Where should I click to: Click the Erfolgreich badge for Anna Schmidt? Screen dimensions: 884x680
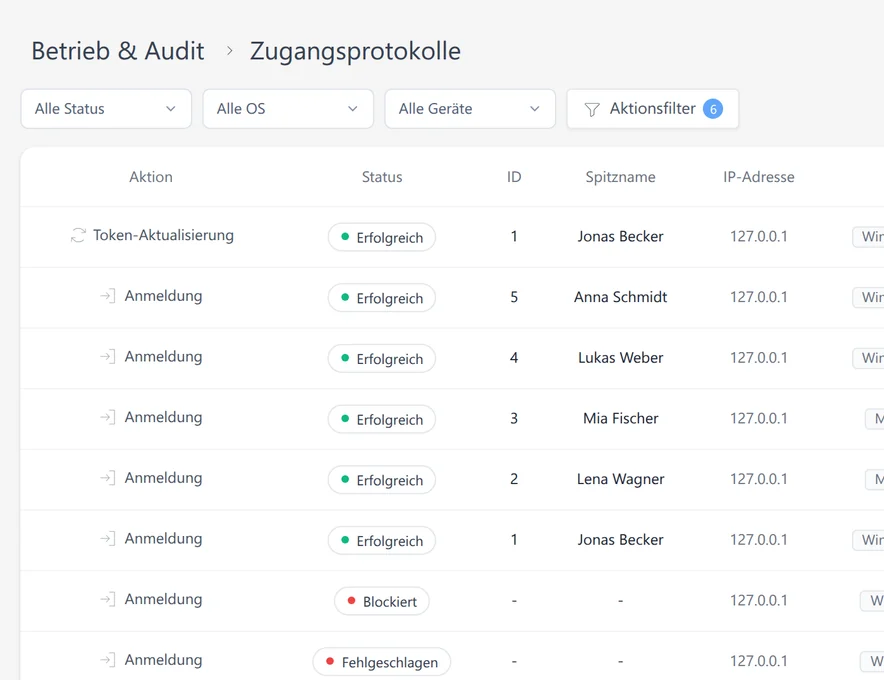[382, 298]
